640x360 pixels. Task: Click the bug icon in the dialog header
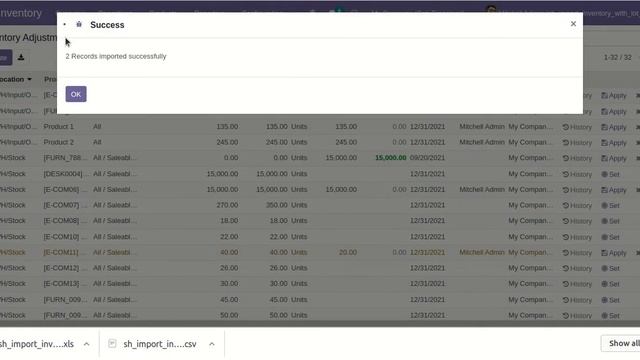tap(79, 24)
